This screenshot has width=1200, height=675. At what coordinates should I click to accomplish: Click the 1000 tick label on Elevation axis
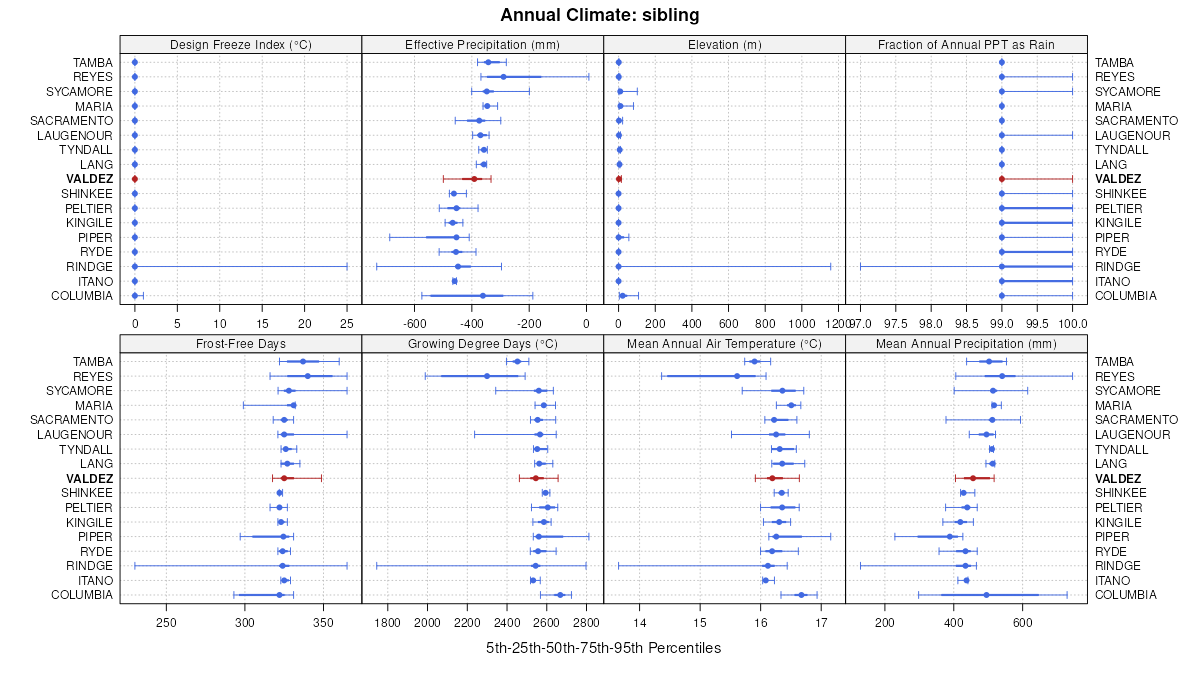(801, 324)
